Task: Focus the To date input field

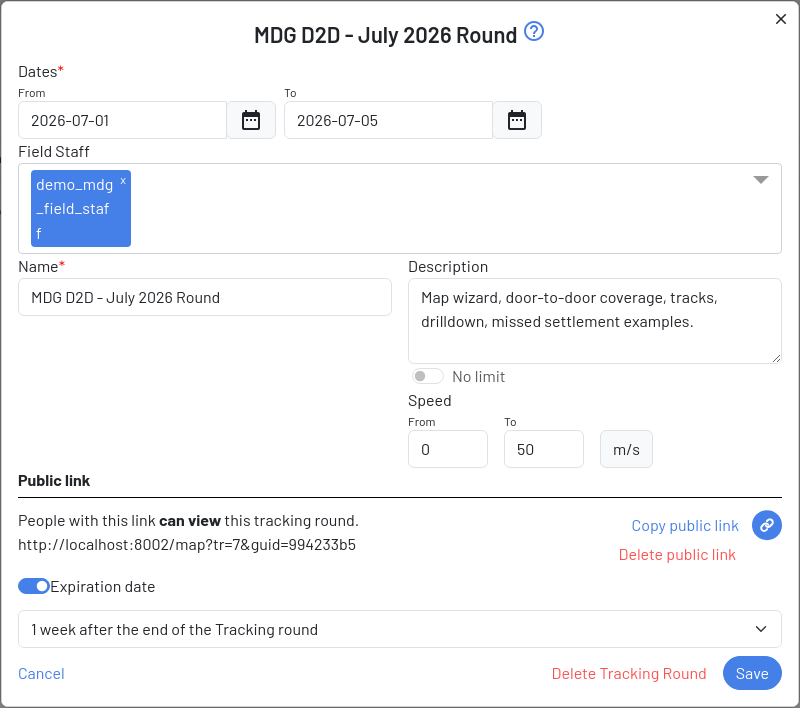Action: coord(388,120)
